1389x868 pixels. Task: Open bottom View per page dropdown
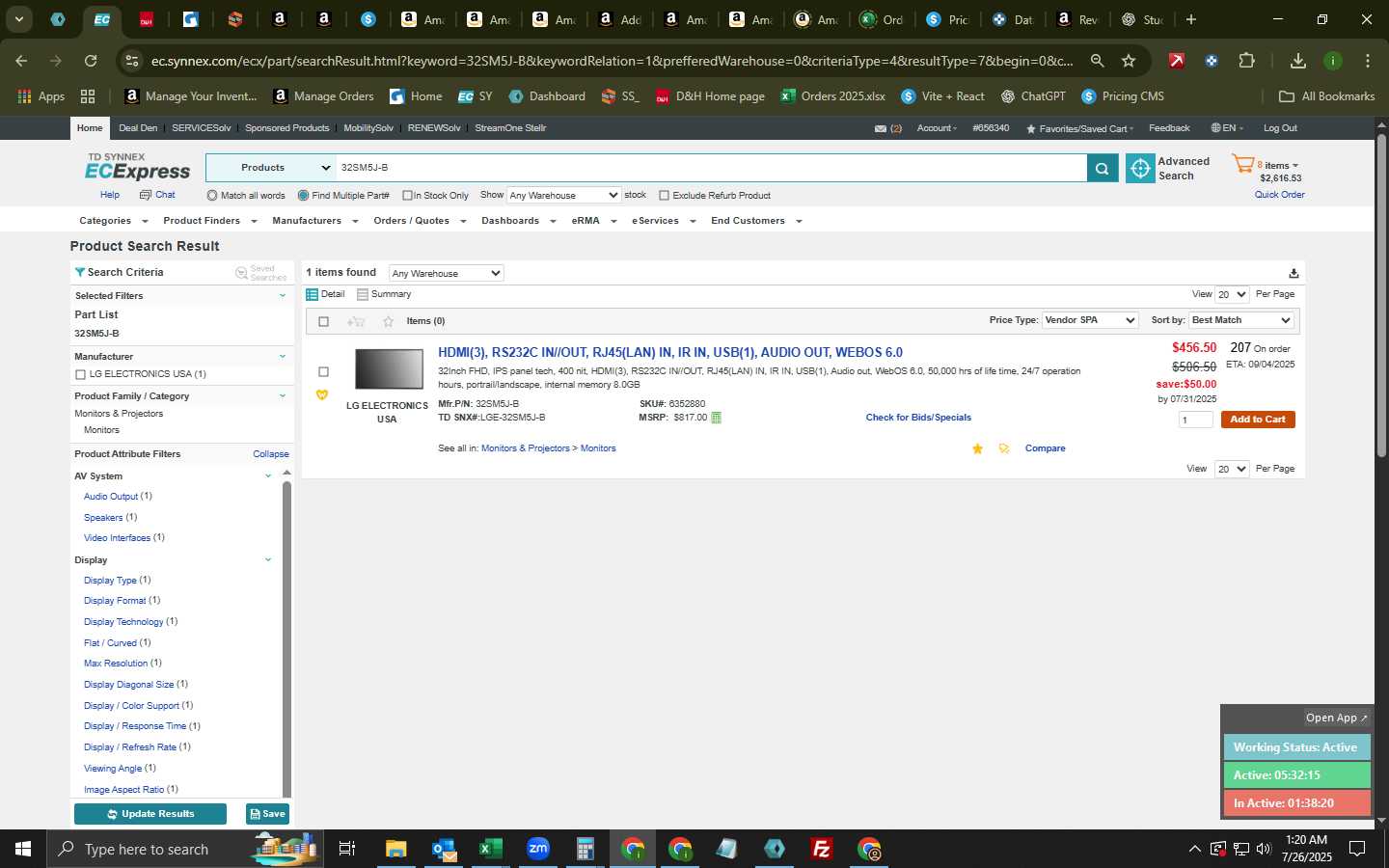[1232, 469]
